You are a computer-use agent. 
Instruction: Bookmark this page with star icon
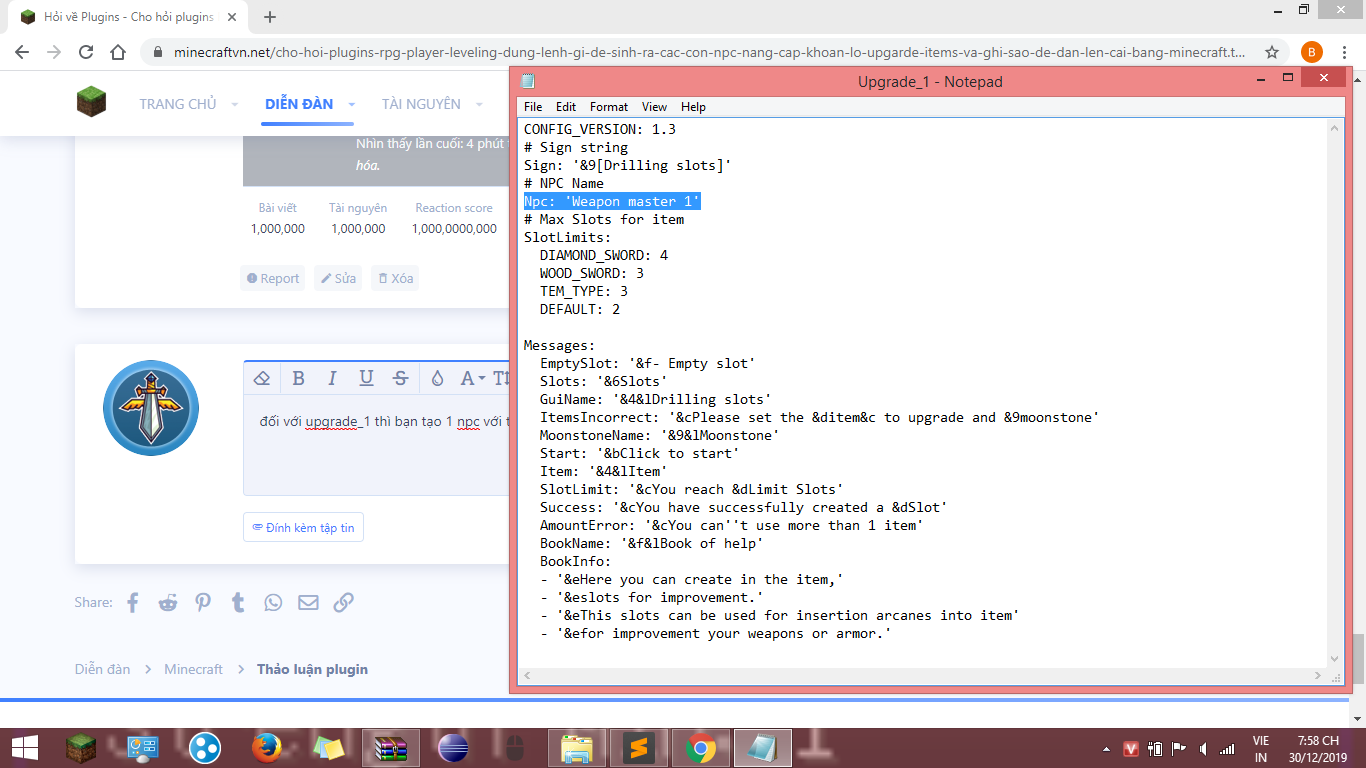1272,52
